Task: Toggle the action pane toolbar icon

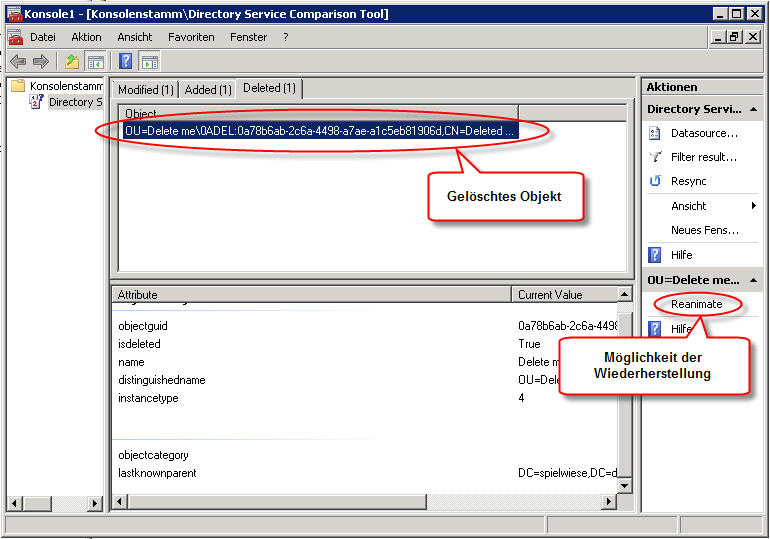Action: 150,62
